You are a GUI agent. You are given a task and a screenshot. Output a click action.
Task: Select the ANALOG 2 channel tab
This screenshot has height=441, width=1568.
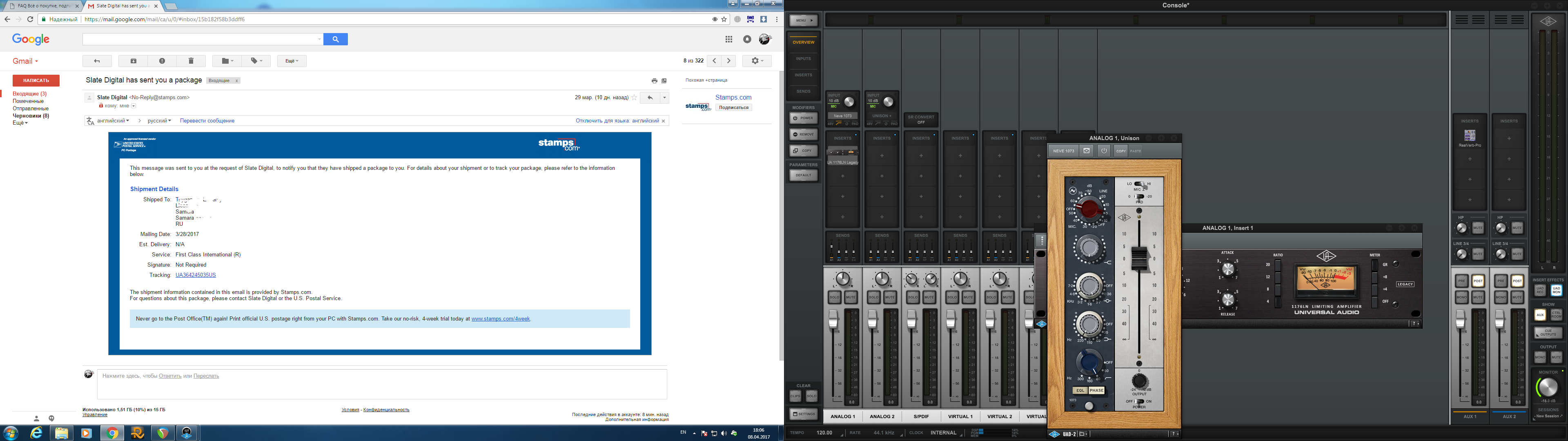pos(882,416)
